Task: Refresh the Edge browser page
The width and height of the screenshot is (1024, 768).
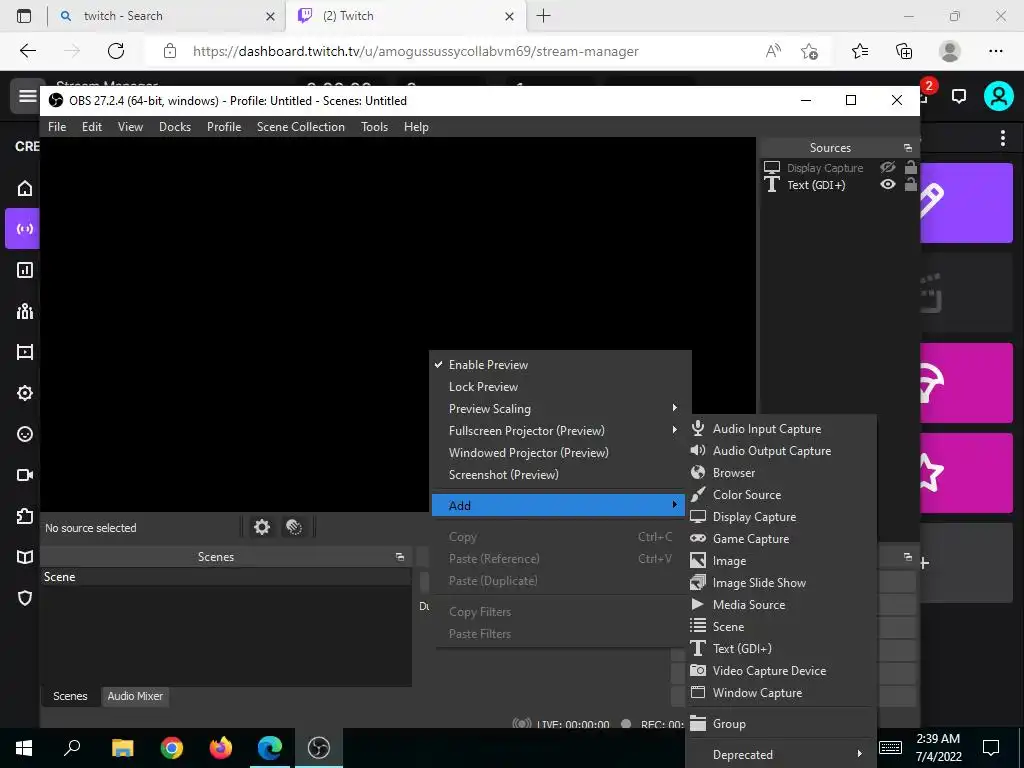Action: (116, 51)
